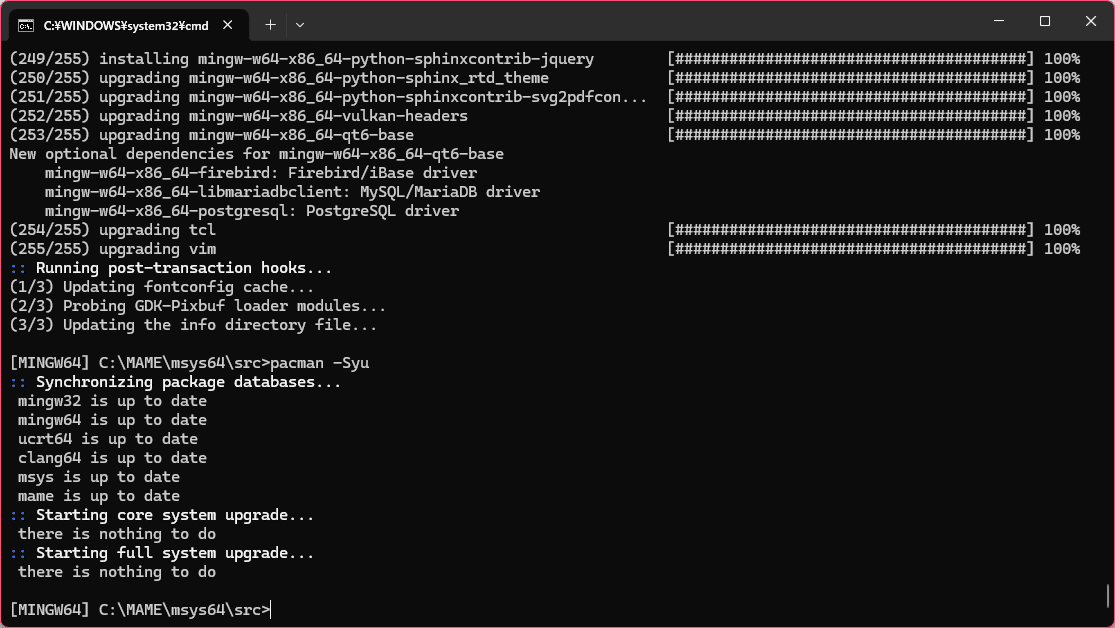1115x628 pixels.
Task: Click the minimize icon in the title bar
Action: click(997, 21)
